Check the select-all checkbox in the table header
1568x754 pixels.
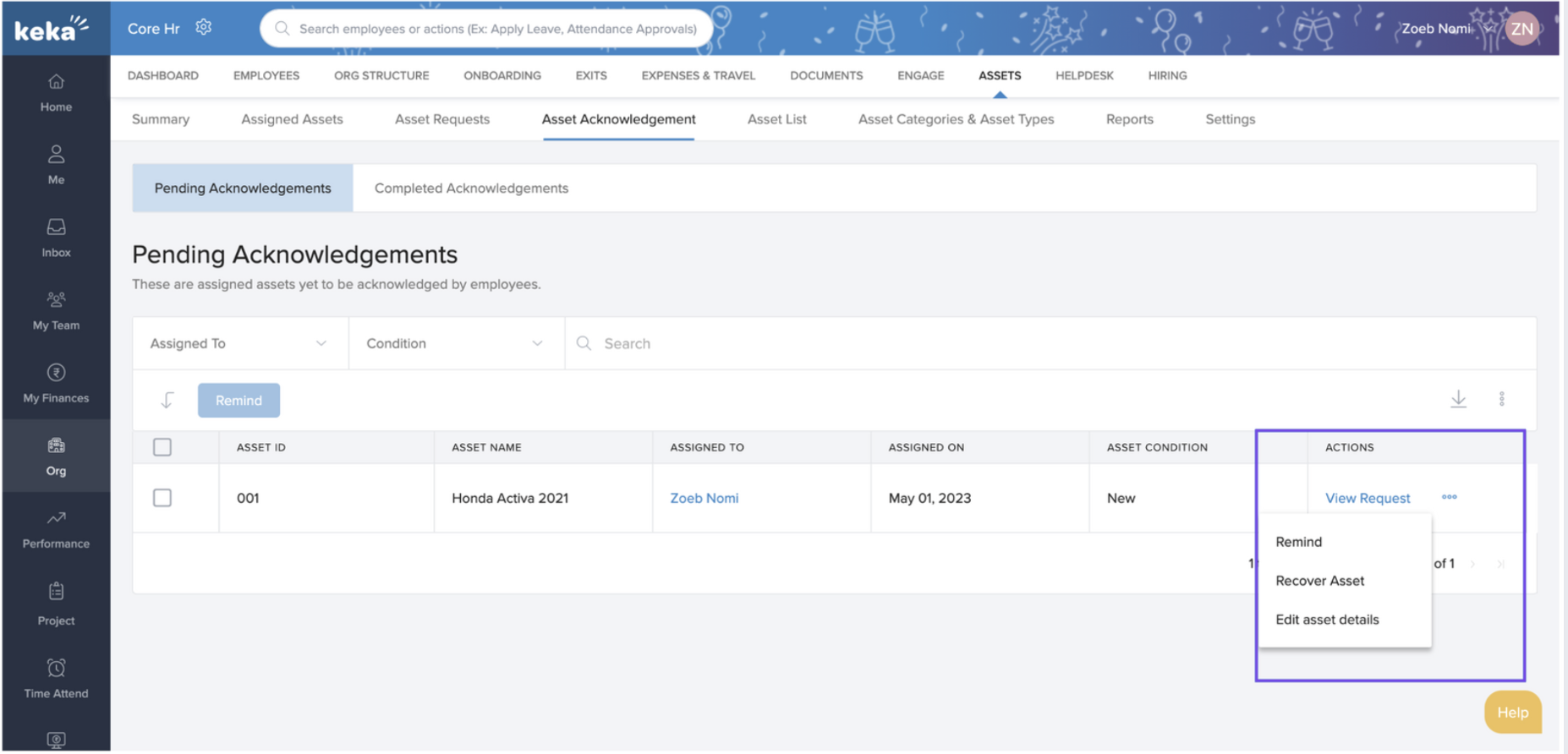(x=162, y=447)
